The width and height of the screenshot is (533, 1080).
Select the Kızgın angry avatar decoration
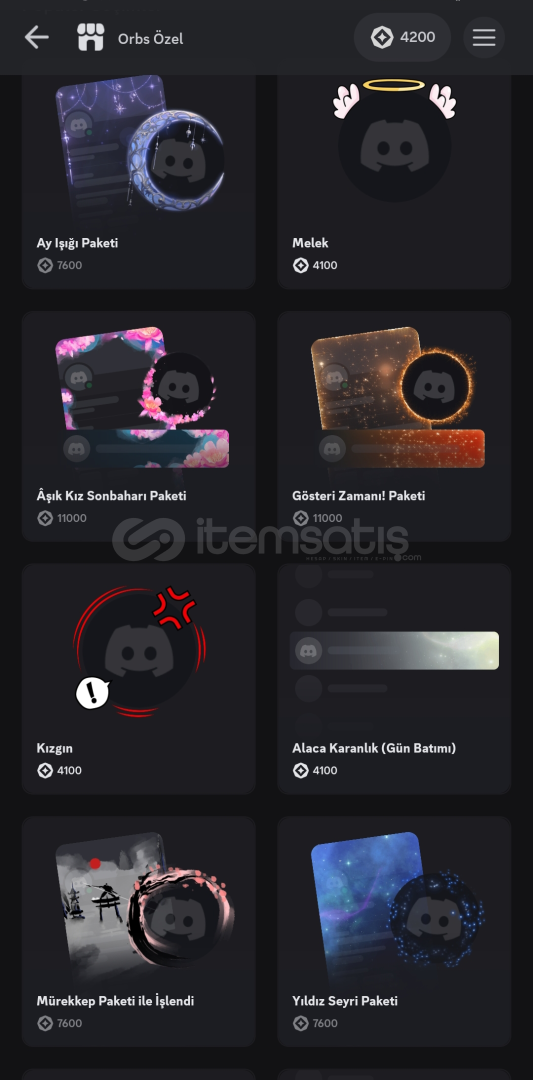[x=139, y=651]
